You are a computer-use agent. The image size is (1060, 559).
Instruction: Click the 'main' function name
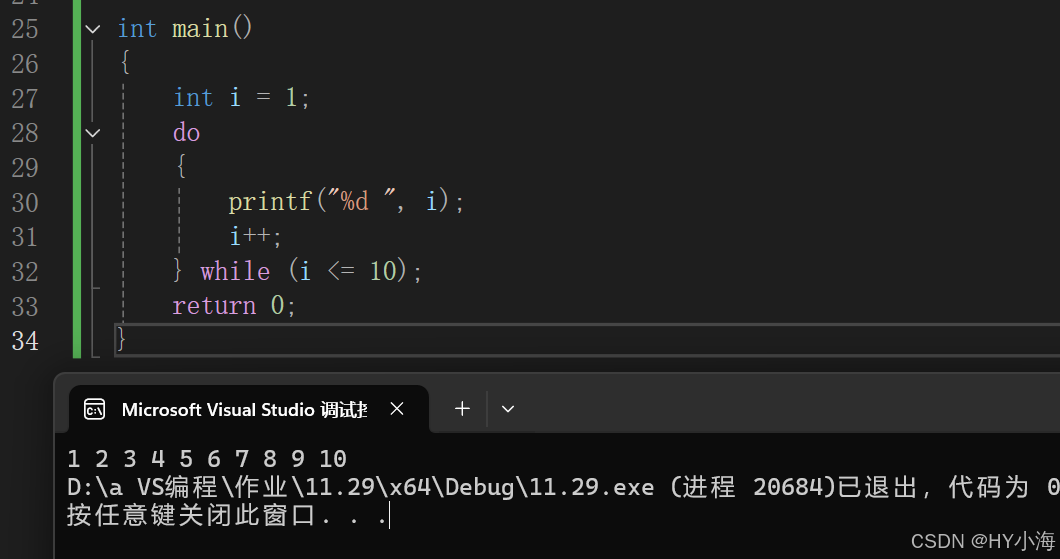[x=200, y=29]
